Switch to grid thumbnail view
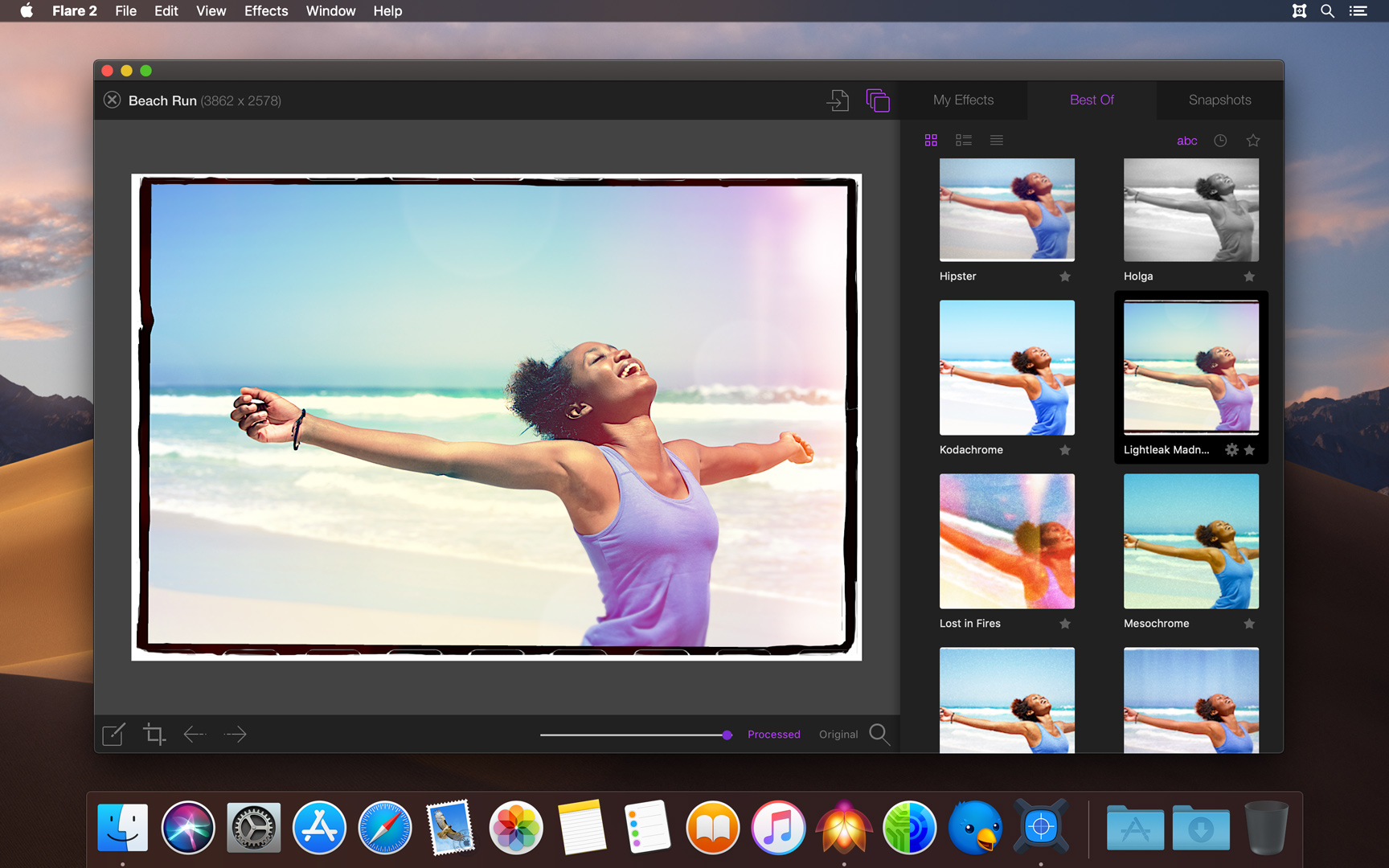 [931, 141]
